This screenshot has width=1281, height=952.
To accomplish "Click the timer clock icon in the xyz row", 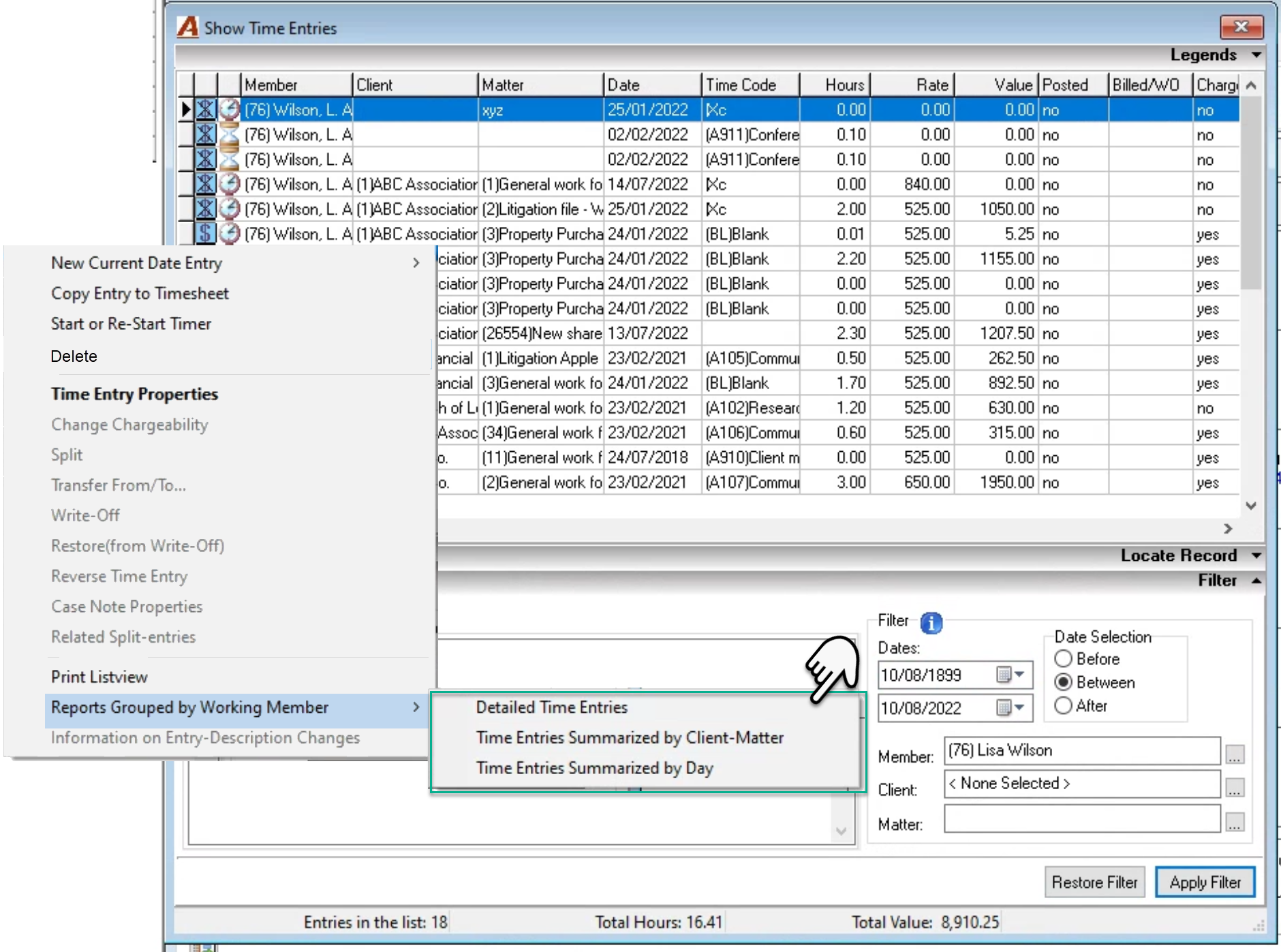I will coord(230,110).
